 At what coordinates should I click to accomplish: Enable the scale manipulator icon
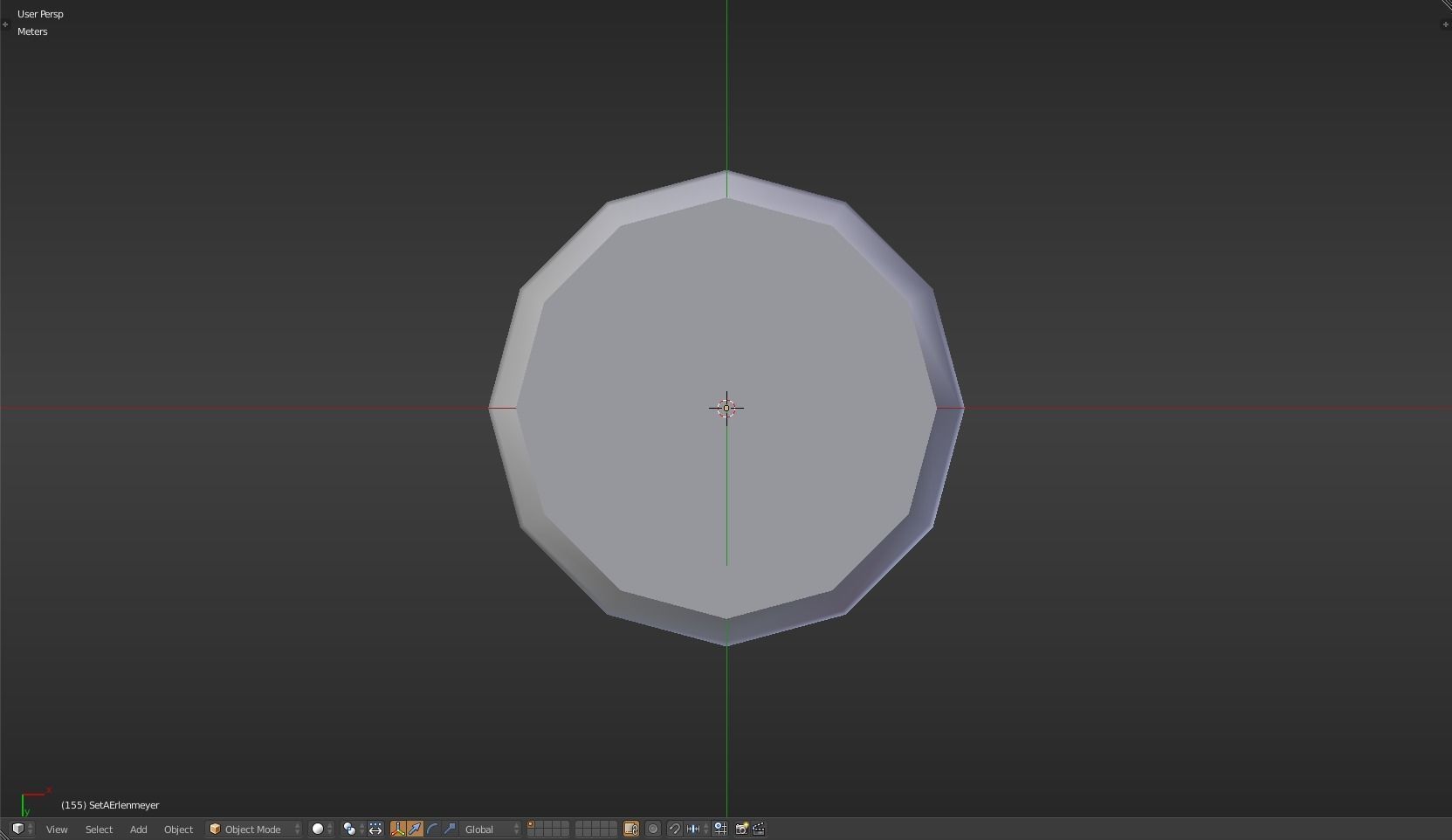(450, 829)
